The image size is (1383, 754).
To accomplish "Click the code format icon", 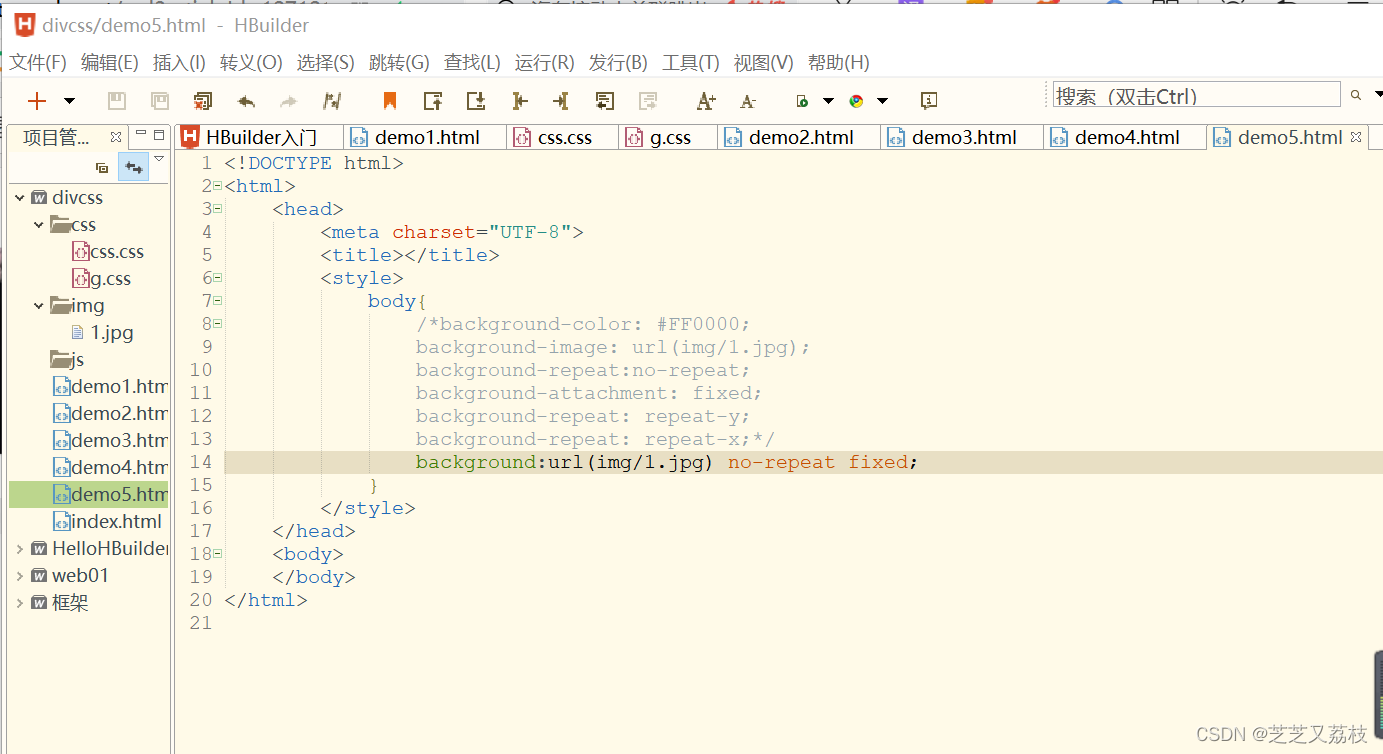I will tap(332, 101).
